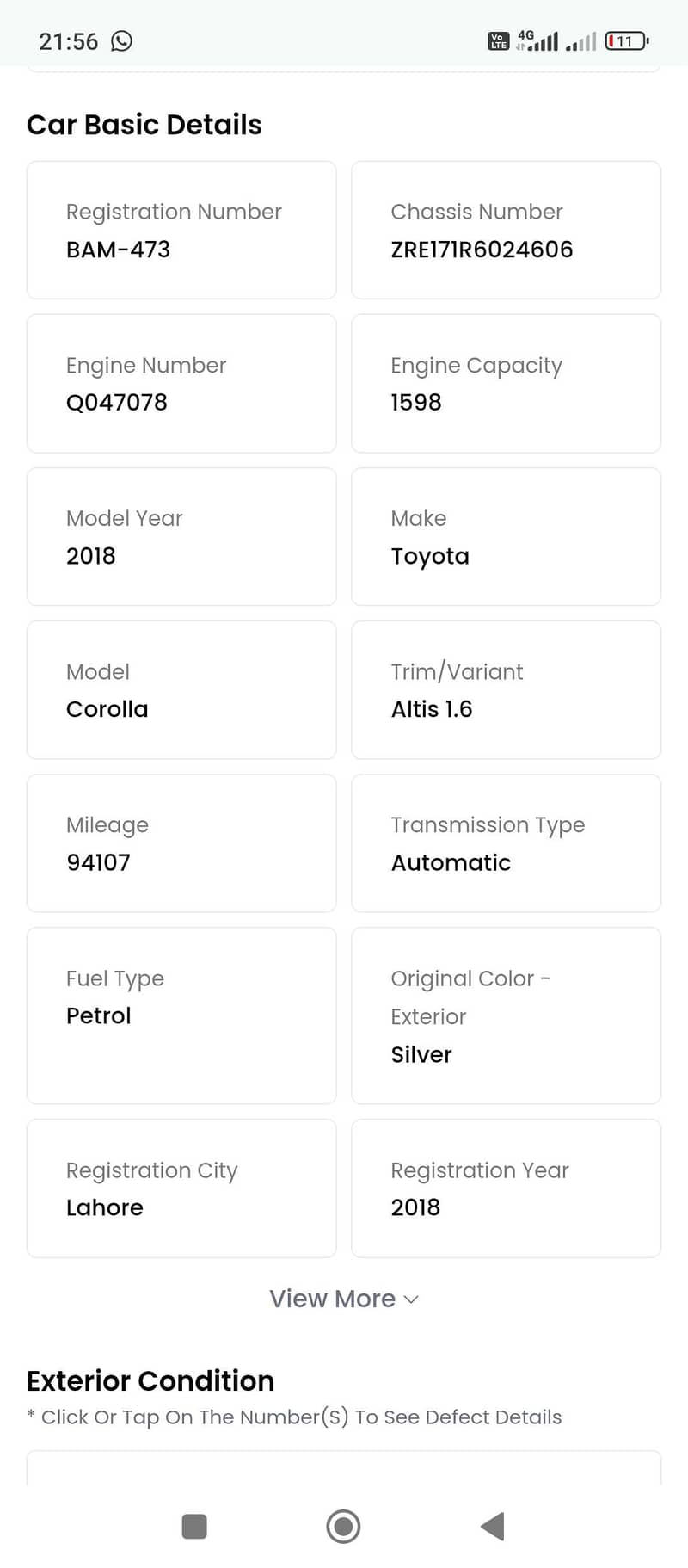Tap the Exterior Condition heading

tap(150, 1380)
